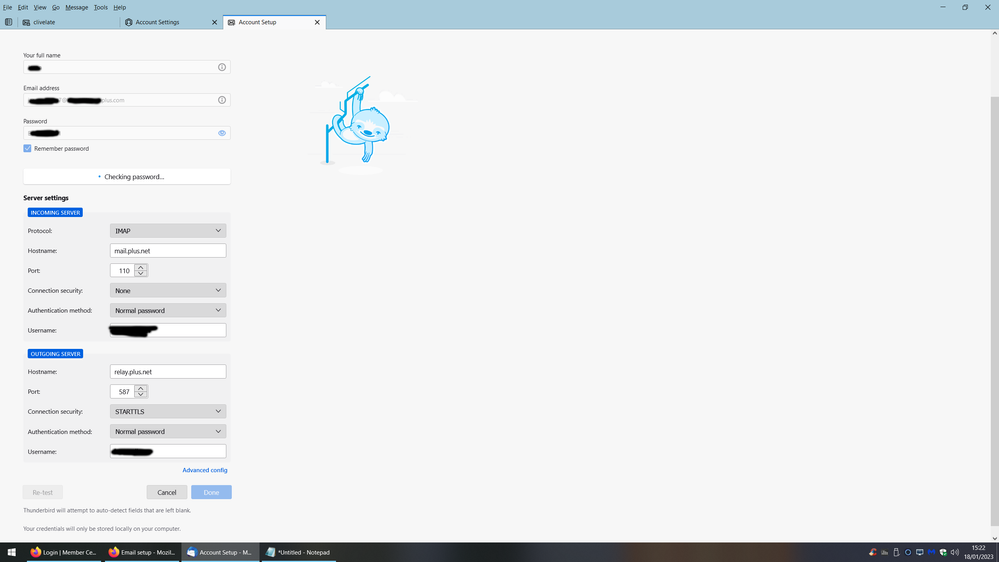
Task: Switch to Firefox Login Member Centre taskbar window
Action: pos(64,552)
